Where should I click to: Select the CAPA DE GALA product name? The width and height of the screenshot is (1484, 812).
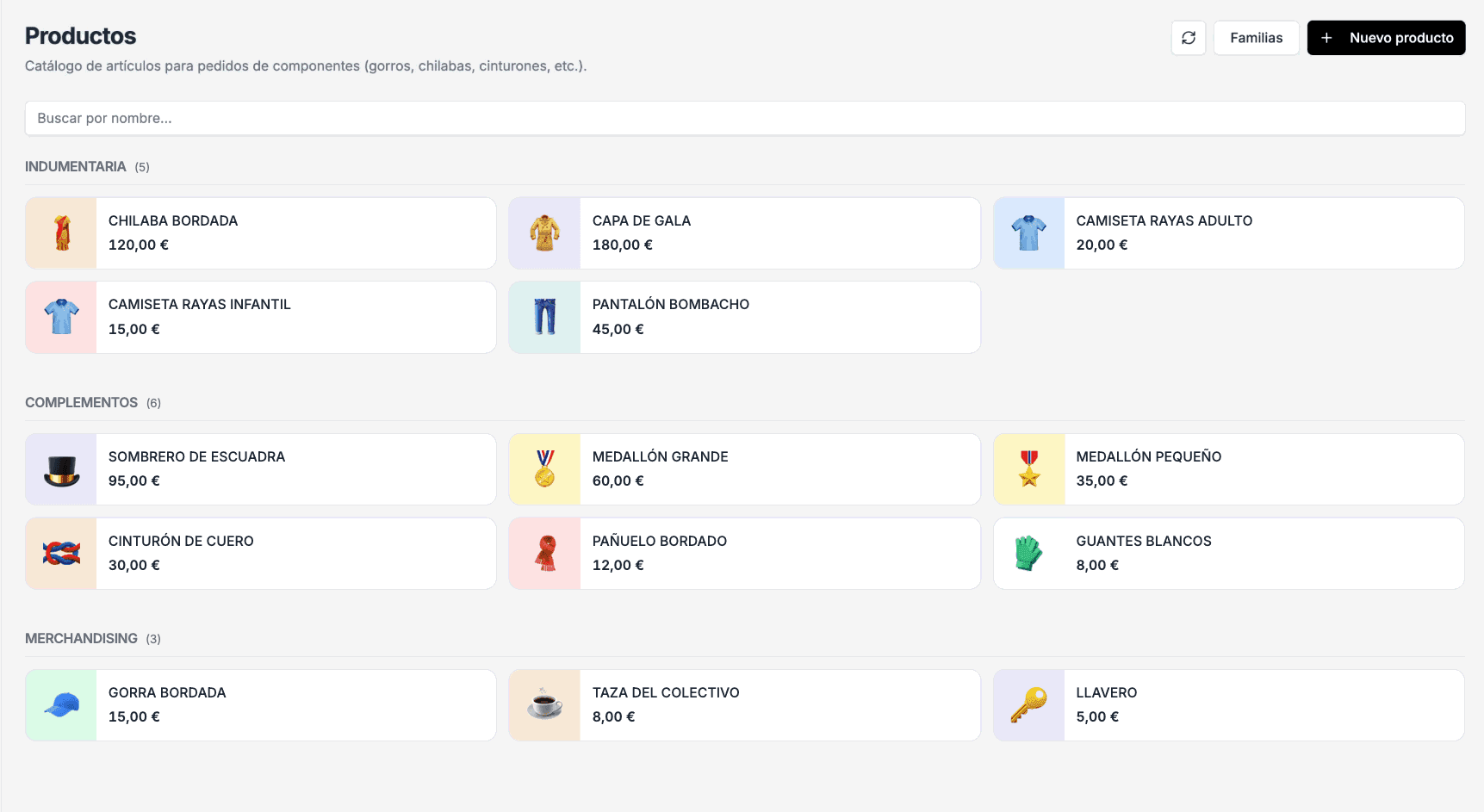coord(642,220)
